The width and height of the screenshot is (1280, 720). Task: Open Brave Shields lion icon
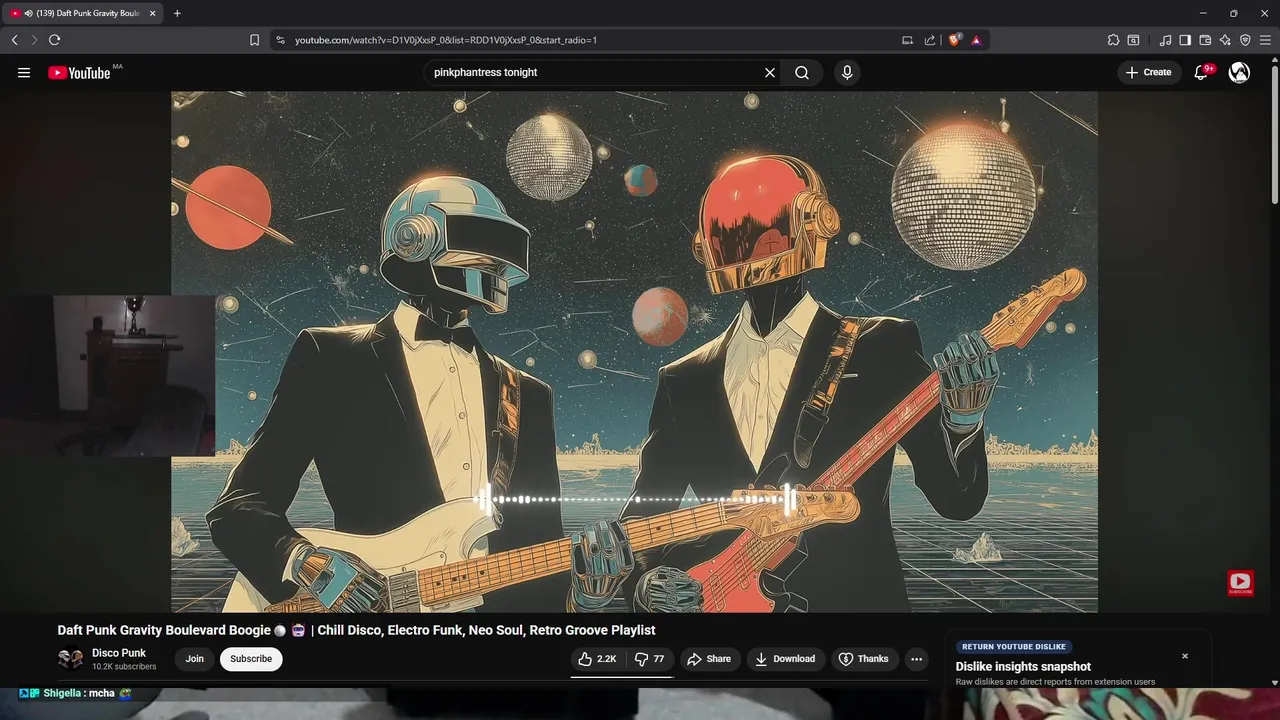[x=954, y=40]
